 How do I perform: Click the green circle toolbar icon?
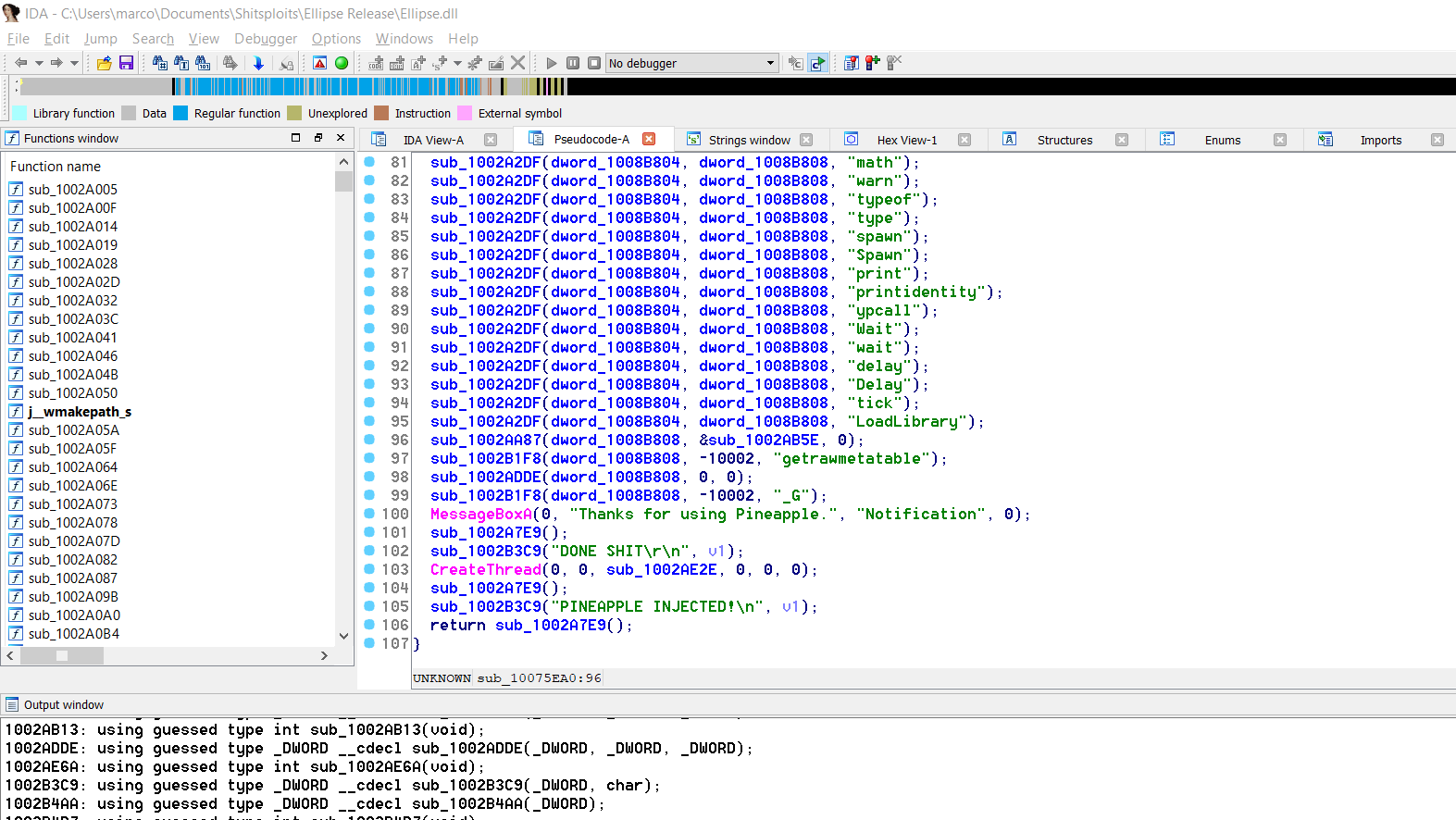[x=342, y=63]
